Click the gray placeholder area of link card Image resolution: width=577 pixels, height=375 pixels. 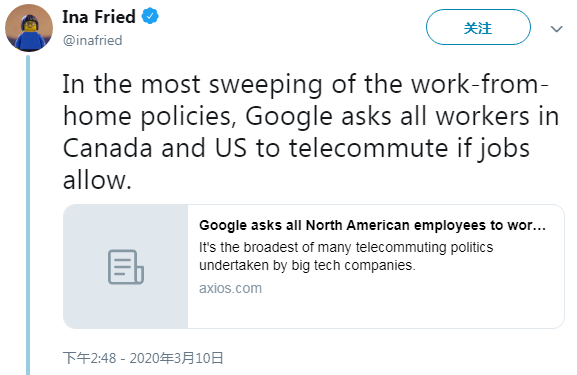[125, 266]
